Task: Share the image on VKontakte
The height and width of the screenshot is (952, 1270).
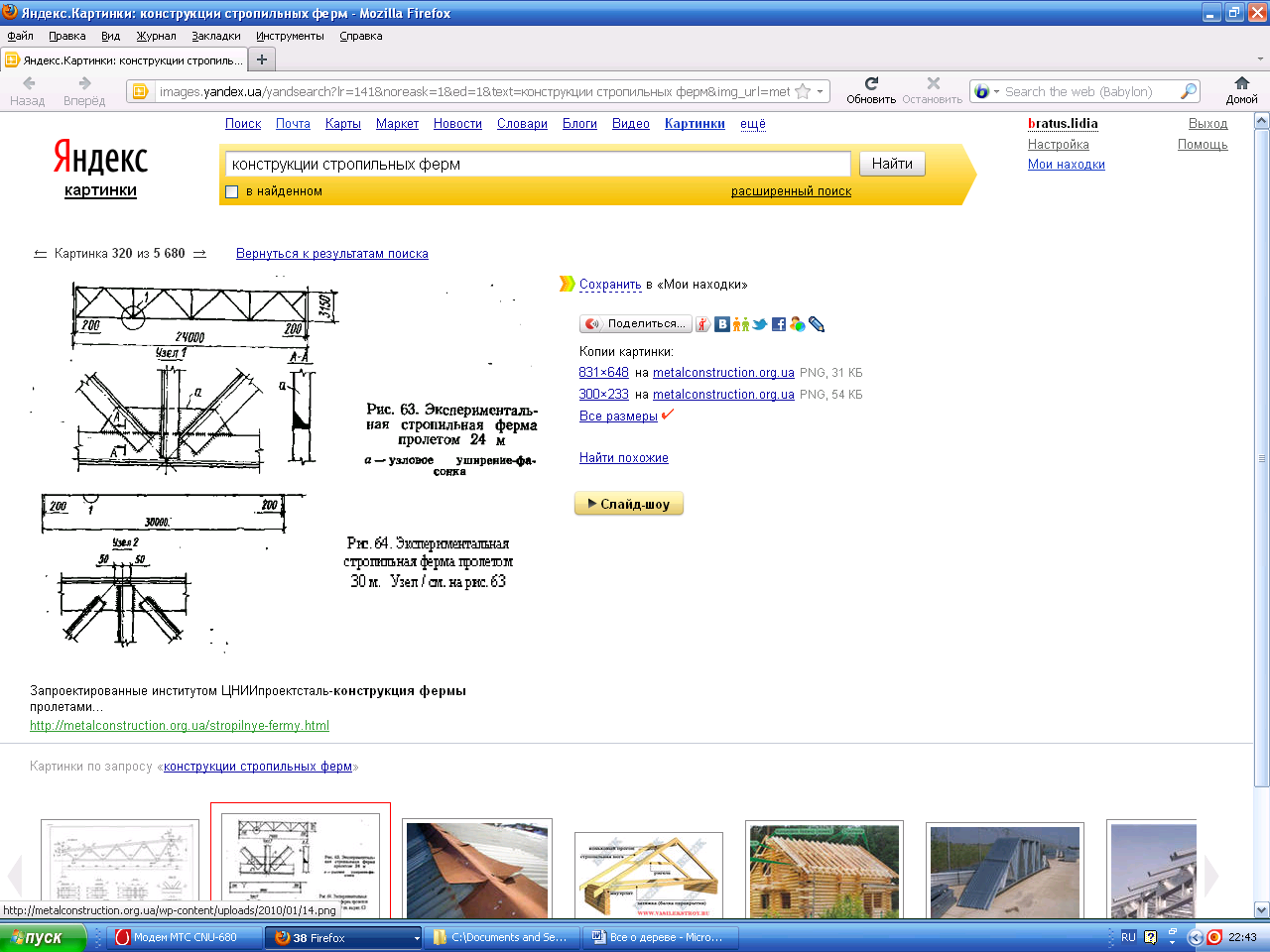Action: (x=722, y=324)
